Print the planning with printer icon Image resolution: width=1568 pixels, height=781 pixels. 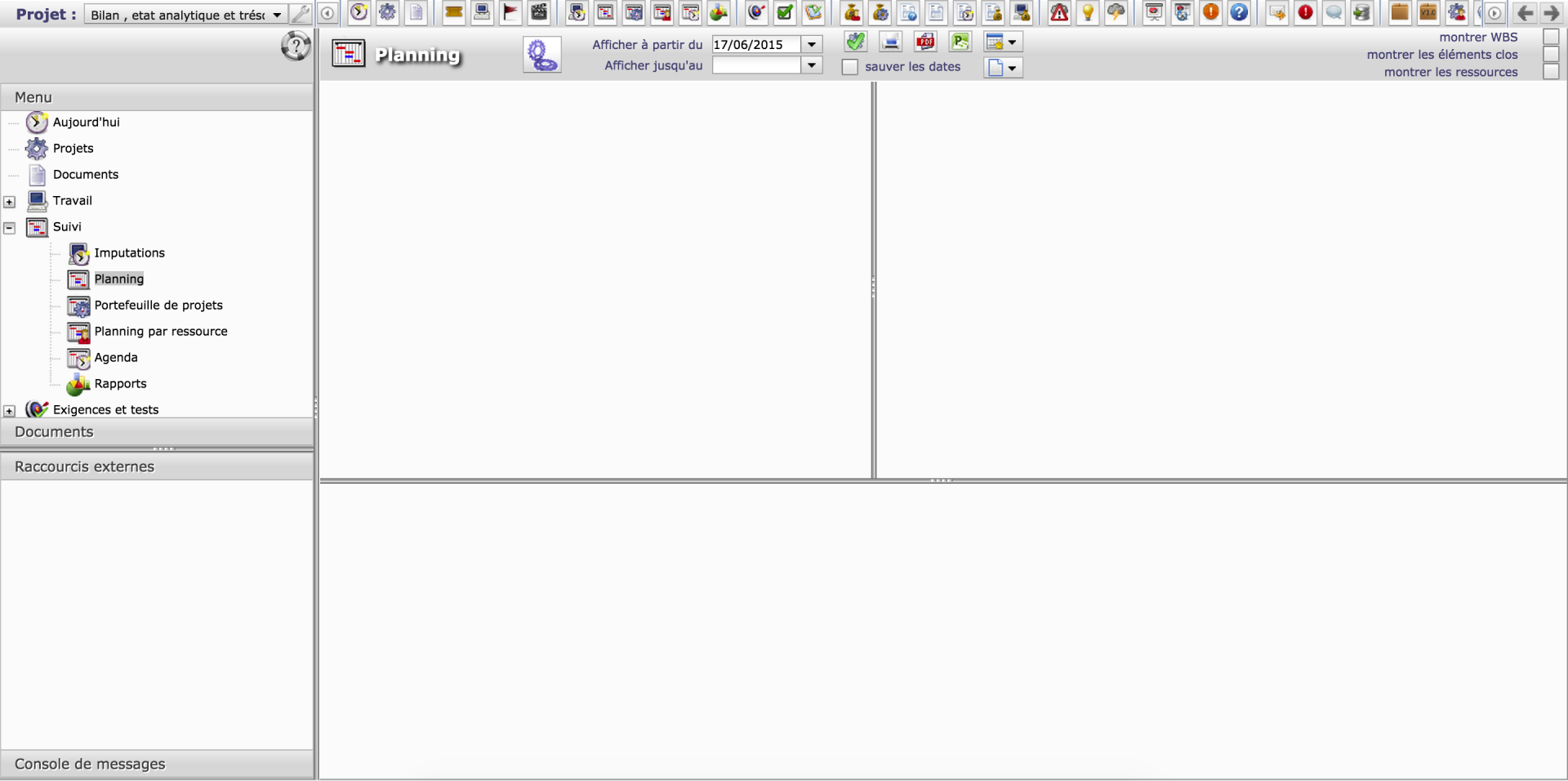point(890,42)
